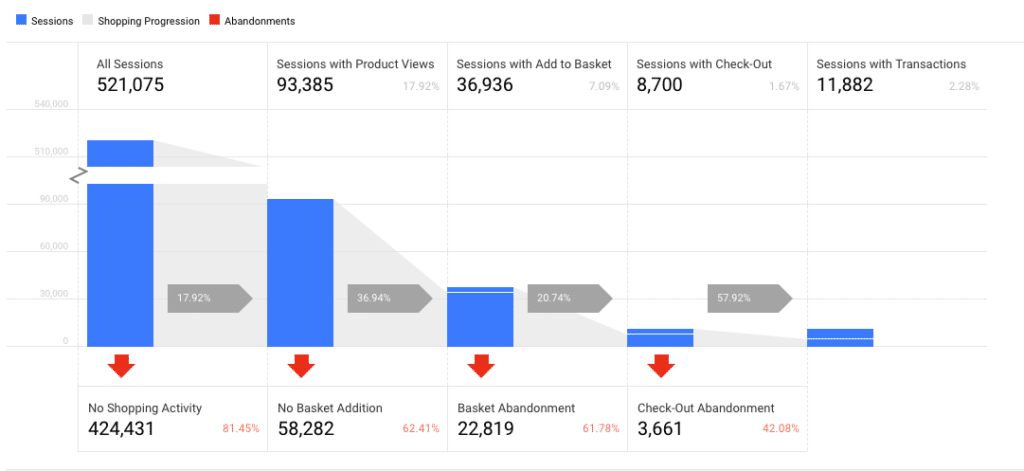Click the blue Sessions with Product Views bar
The height and width of the screenshot is (471, 1024).
point(300,272)
